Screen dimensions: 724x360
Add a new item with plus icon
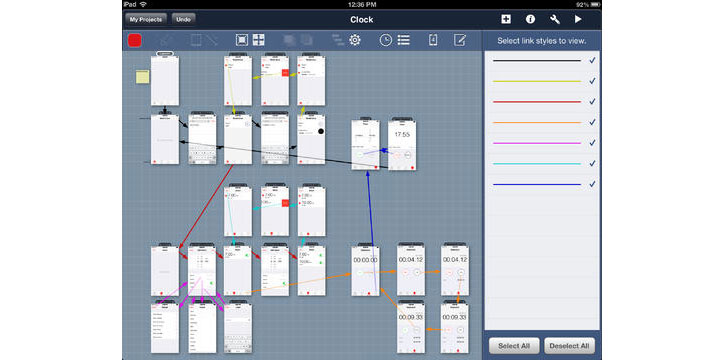(x=506, y=19)
